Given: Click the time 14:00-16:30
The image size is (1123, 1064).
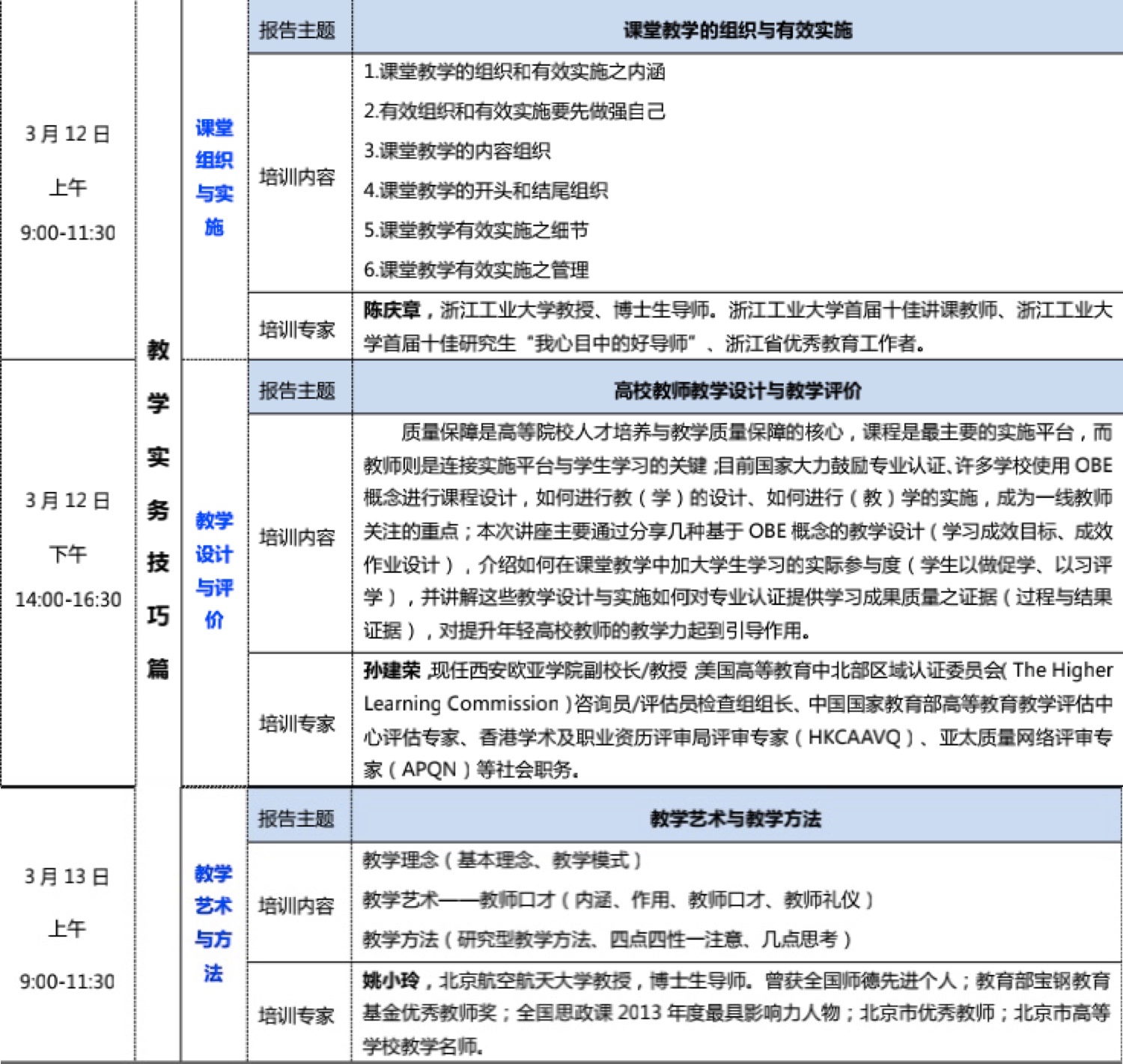Looking at the screenshot, I should coord(67,599).
